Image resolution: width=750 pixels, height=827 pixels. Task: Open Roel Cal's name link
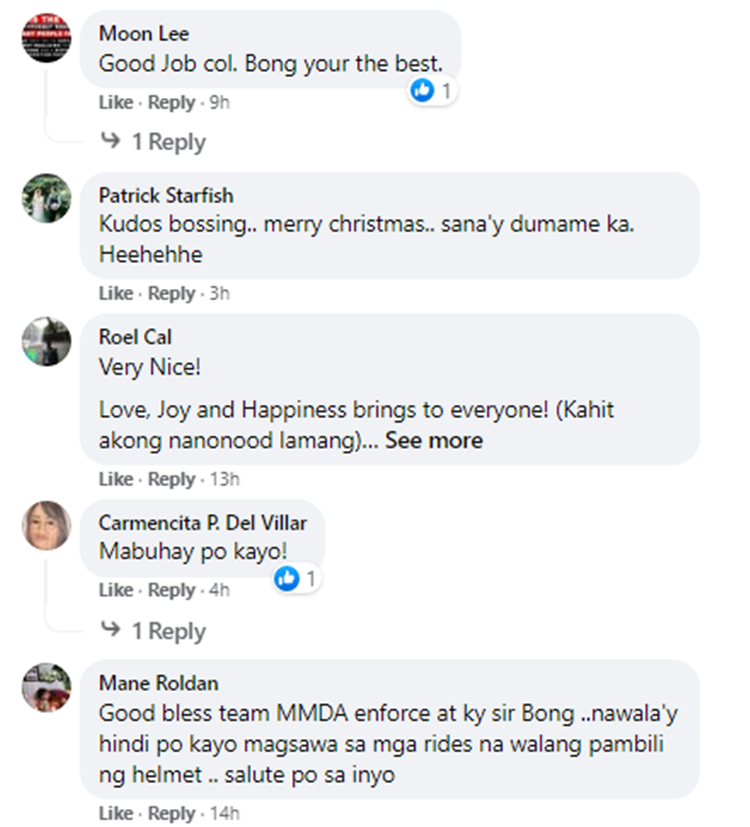(135, 337)
